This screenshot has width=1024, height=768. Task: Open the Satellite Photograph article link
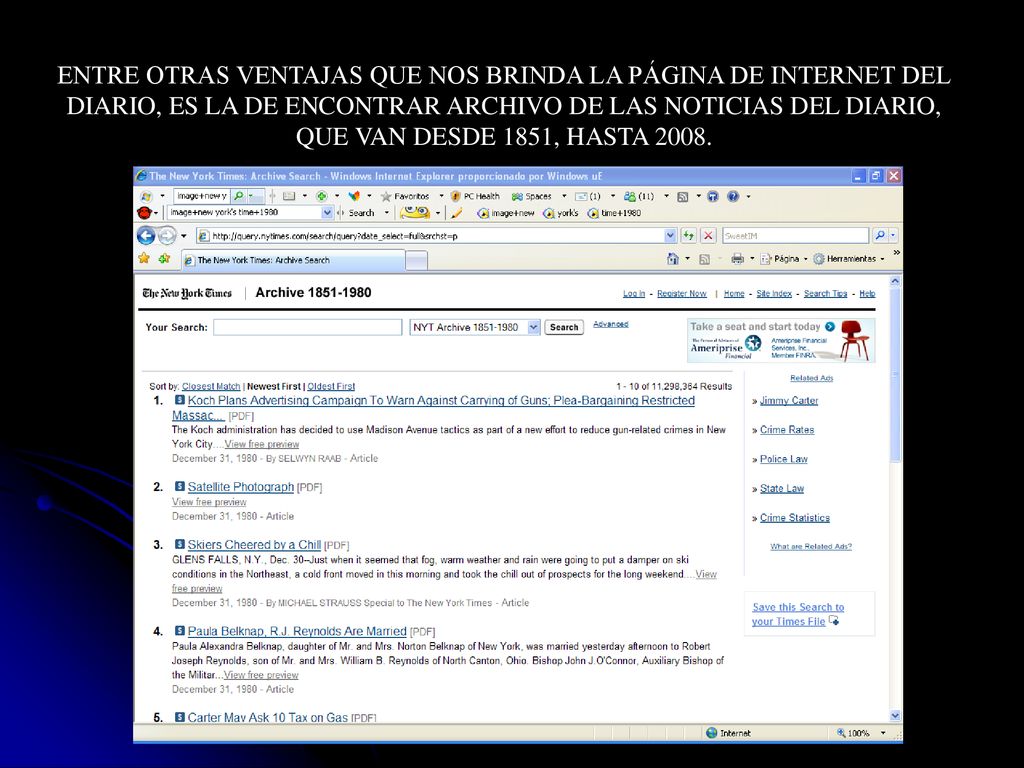click(240, 487)
